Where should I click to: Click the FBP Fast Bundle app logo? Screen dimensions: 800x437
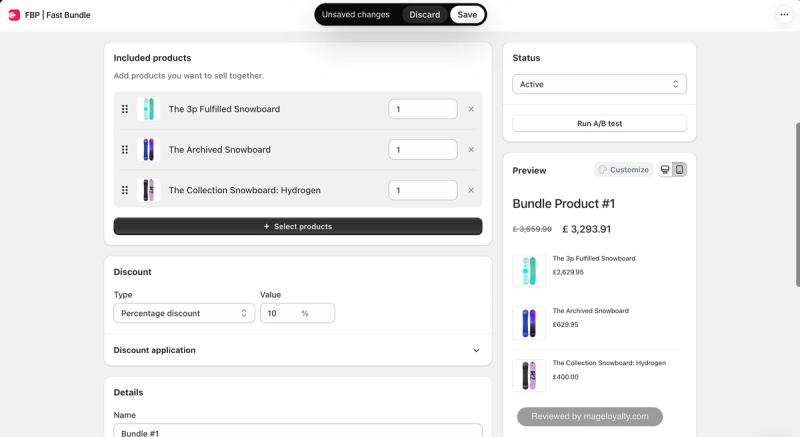[x=14, y=15]
